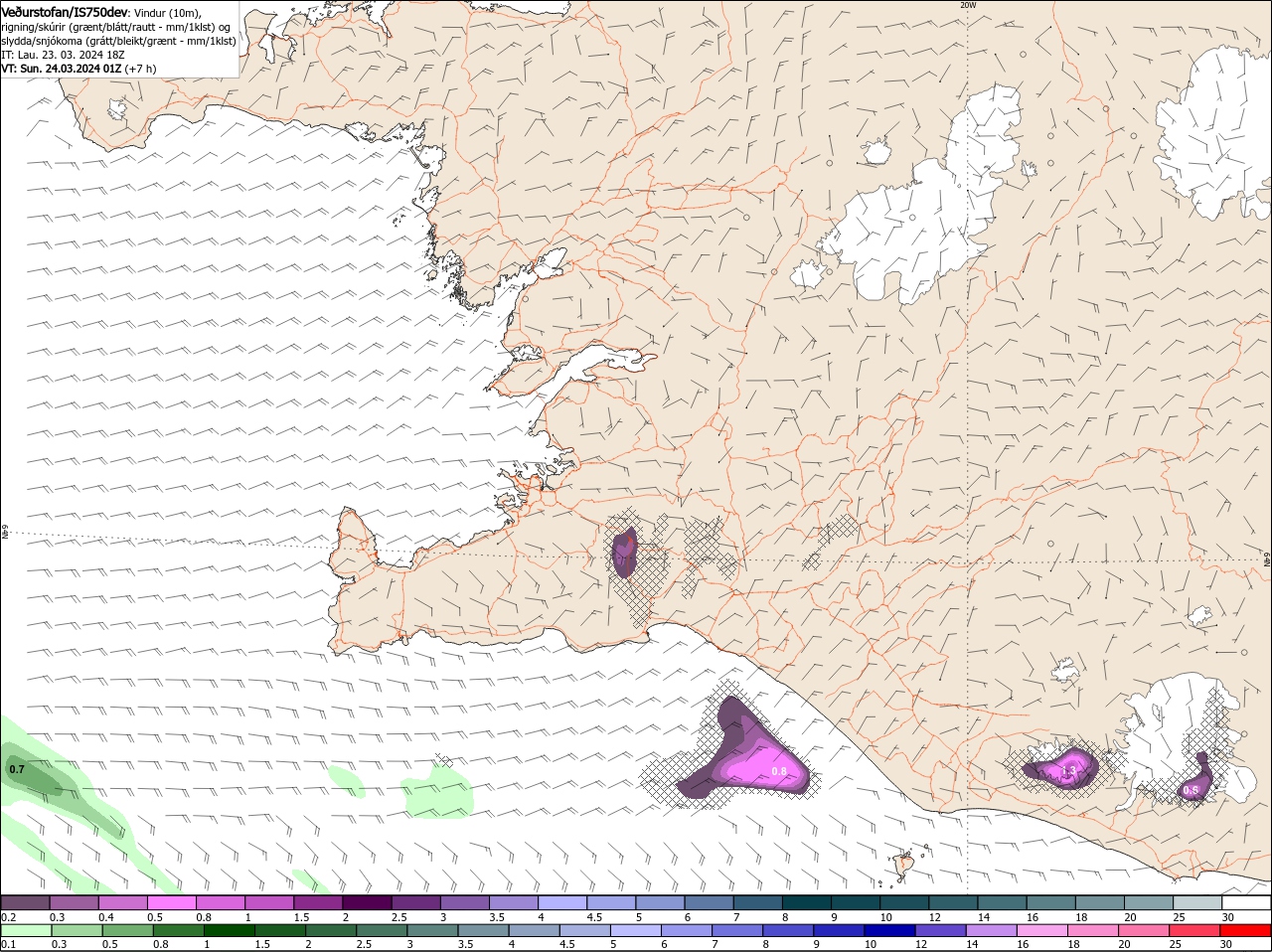The width and height of the screenshot is (1272, 952).
Task: Select medium green 0.5 swatch in rain legend
Action: 127,931
